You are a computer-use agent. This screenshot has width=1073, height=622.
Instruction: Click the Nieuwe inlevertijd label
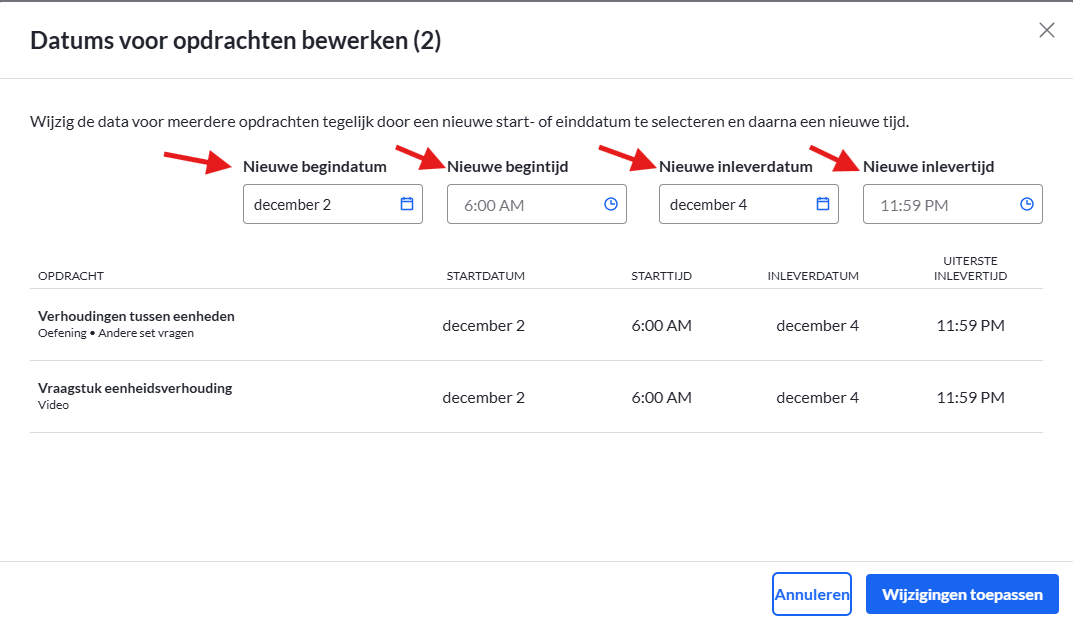[x=929, y=166]
